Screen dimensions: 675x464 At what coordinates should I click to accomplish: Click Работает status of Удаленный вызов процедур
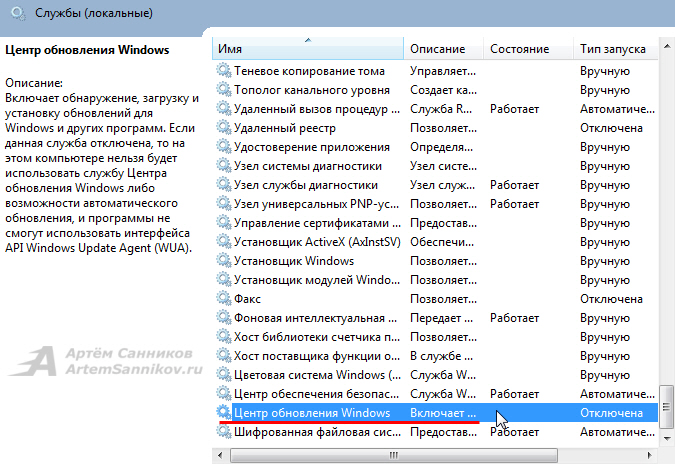coord(514,109)
